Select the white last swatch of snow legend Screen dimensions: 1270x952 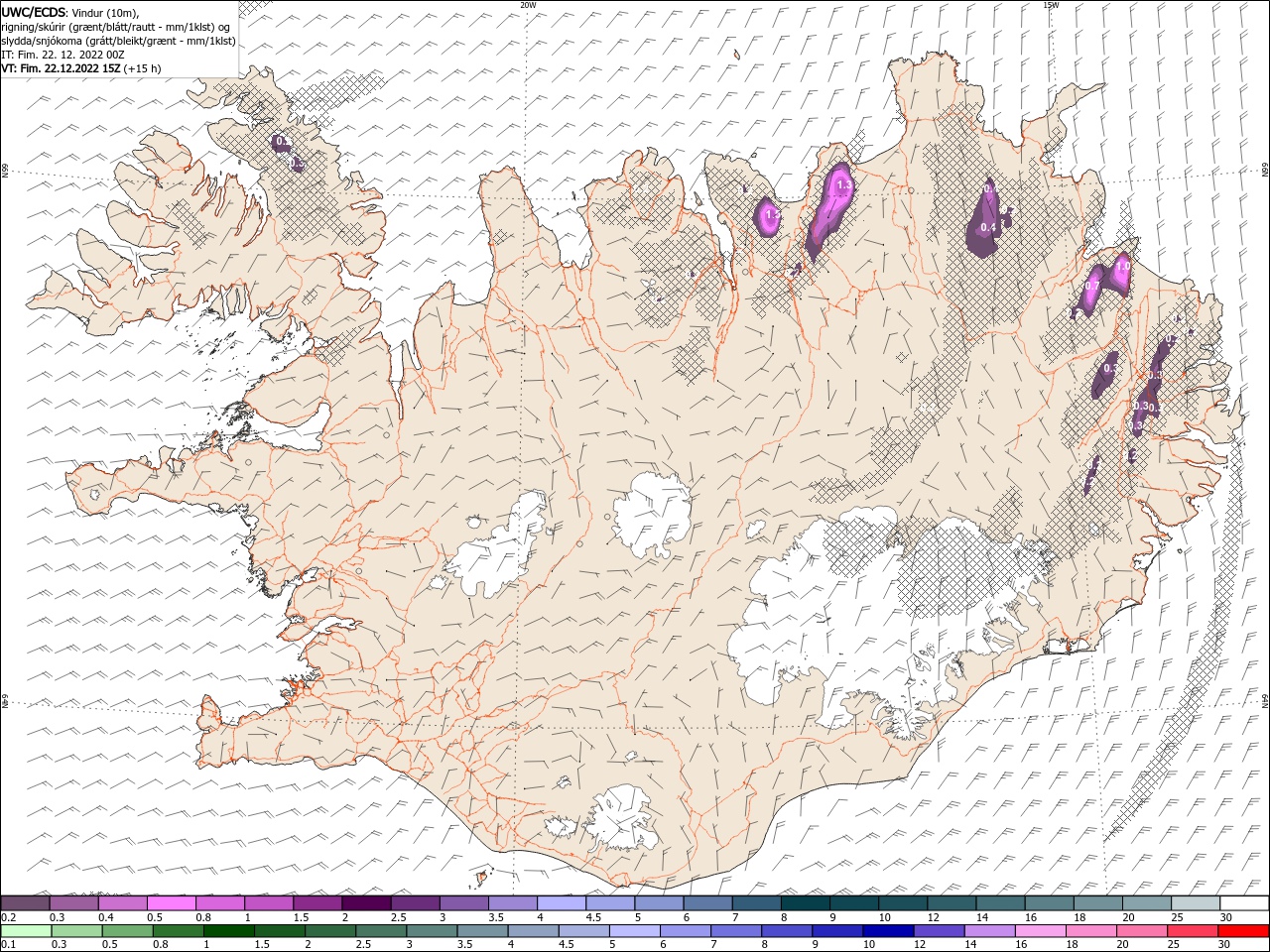click(x=1244, y=903)
